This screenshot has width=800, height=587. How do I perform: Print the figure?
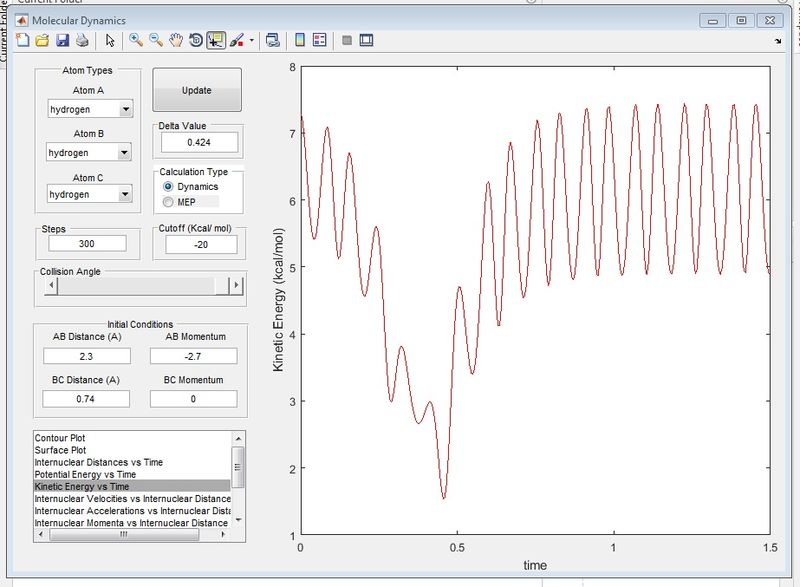[82, 40]
